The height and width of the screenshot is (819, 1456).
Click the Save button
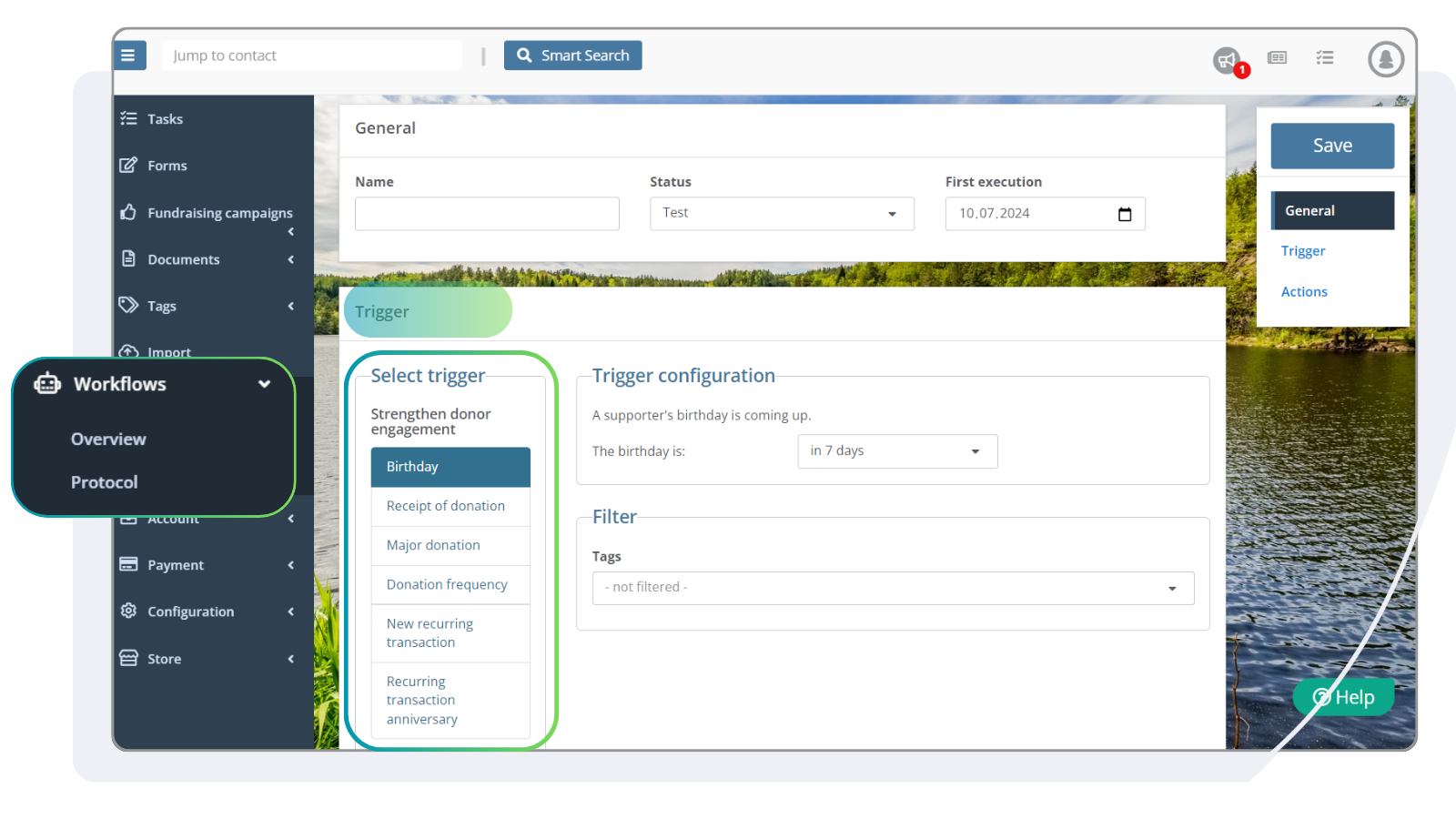(x=1331, y=145)
